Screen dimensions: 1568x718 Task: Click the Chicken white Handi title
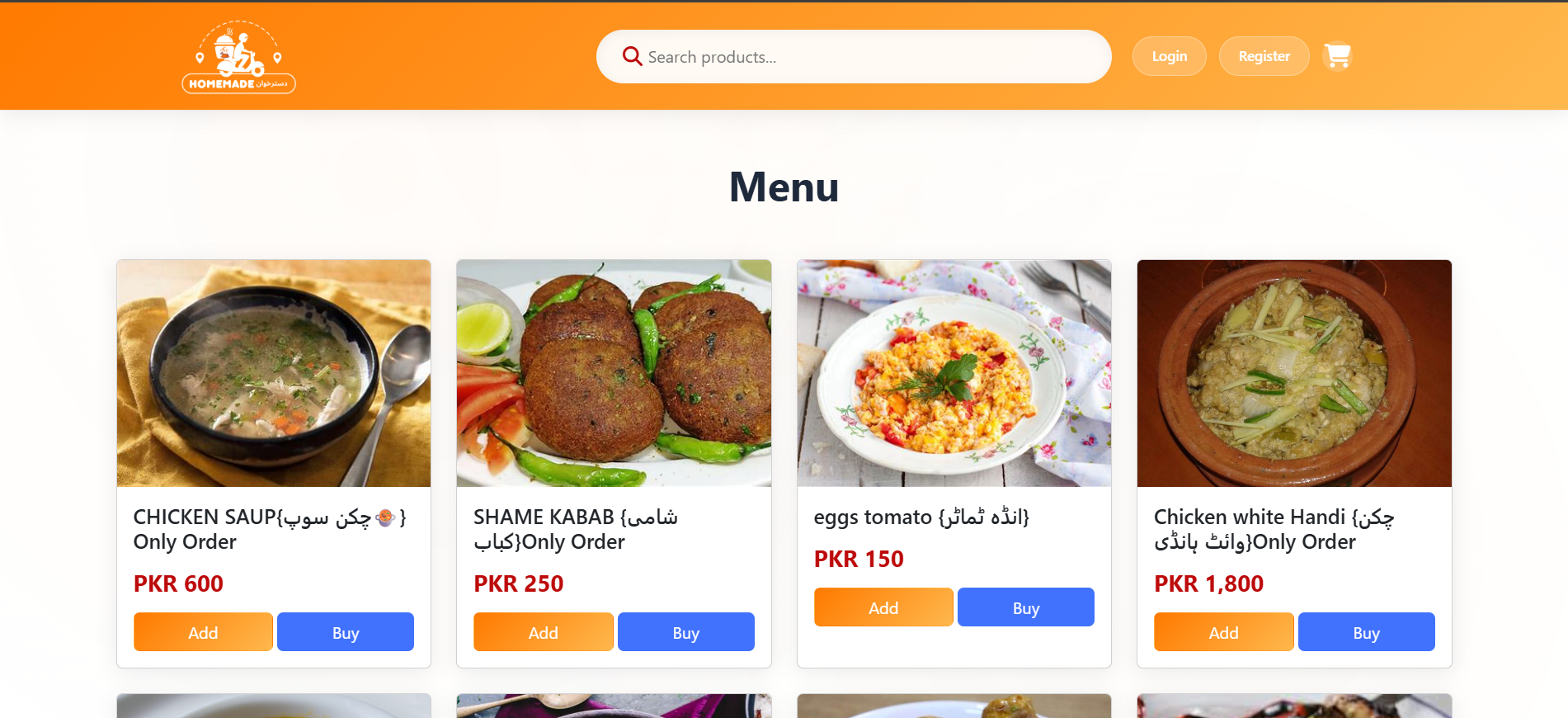pos(1274,529)
